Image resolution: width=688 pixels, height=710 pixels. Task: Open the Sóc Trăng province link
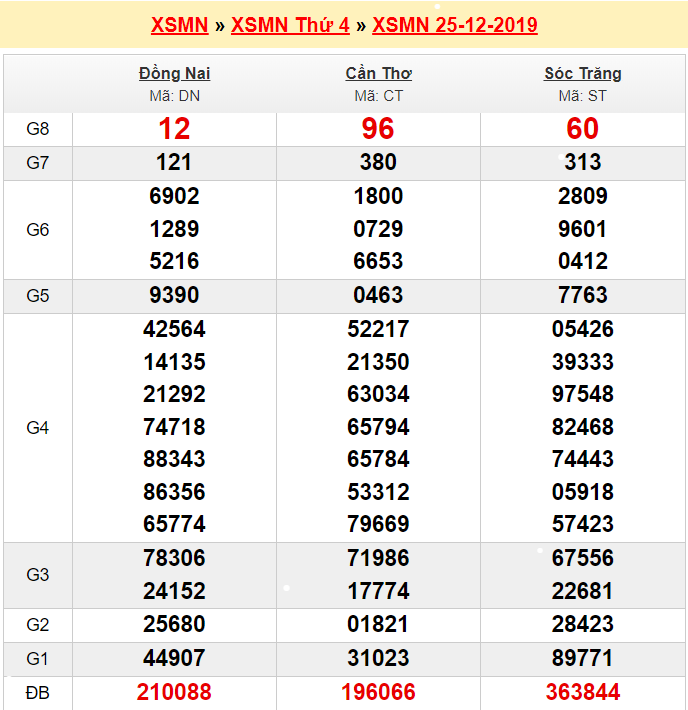(x=582, y=73)
